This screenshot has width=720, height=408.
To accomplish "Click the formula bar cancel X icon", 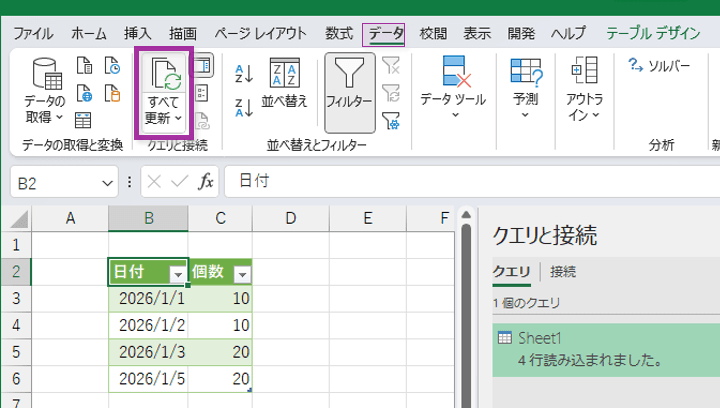I will coord(154,182).
